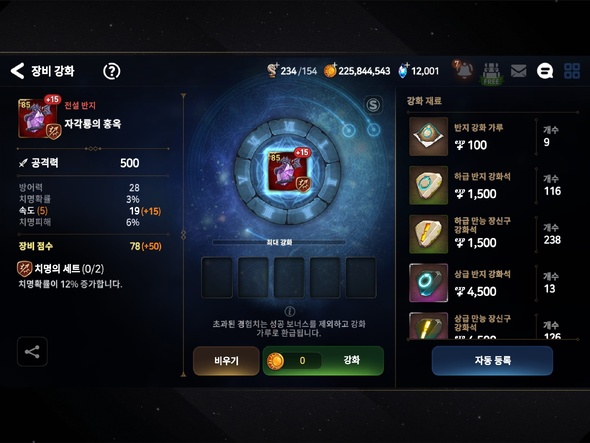Image resolution: width=590 pixels, height=443 pixels.
Task: Open the notification bell icon
Action: 463,69
